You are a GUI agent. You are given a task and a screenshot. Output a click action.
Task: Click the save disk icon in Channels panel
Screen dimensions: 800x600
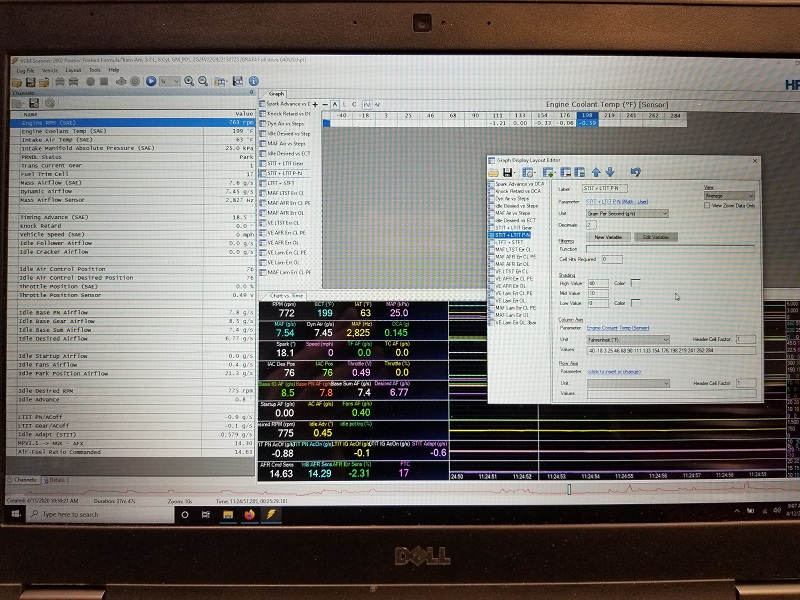(x=34, y=103)
